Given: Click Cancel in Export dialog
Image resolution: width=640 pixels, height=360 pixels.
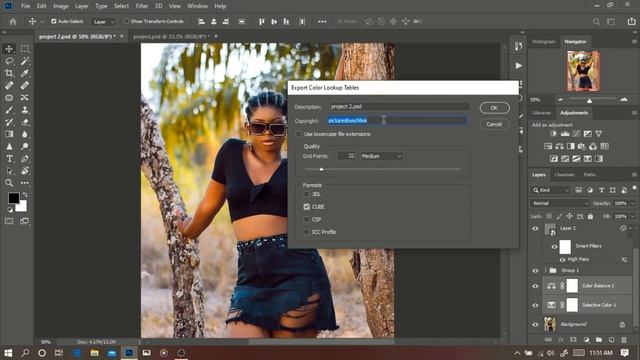Looking at the screenshot, I should pos(494,124).
